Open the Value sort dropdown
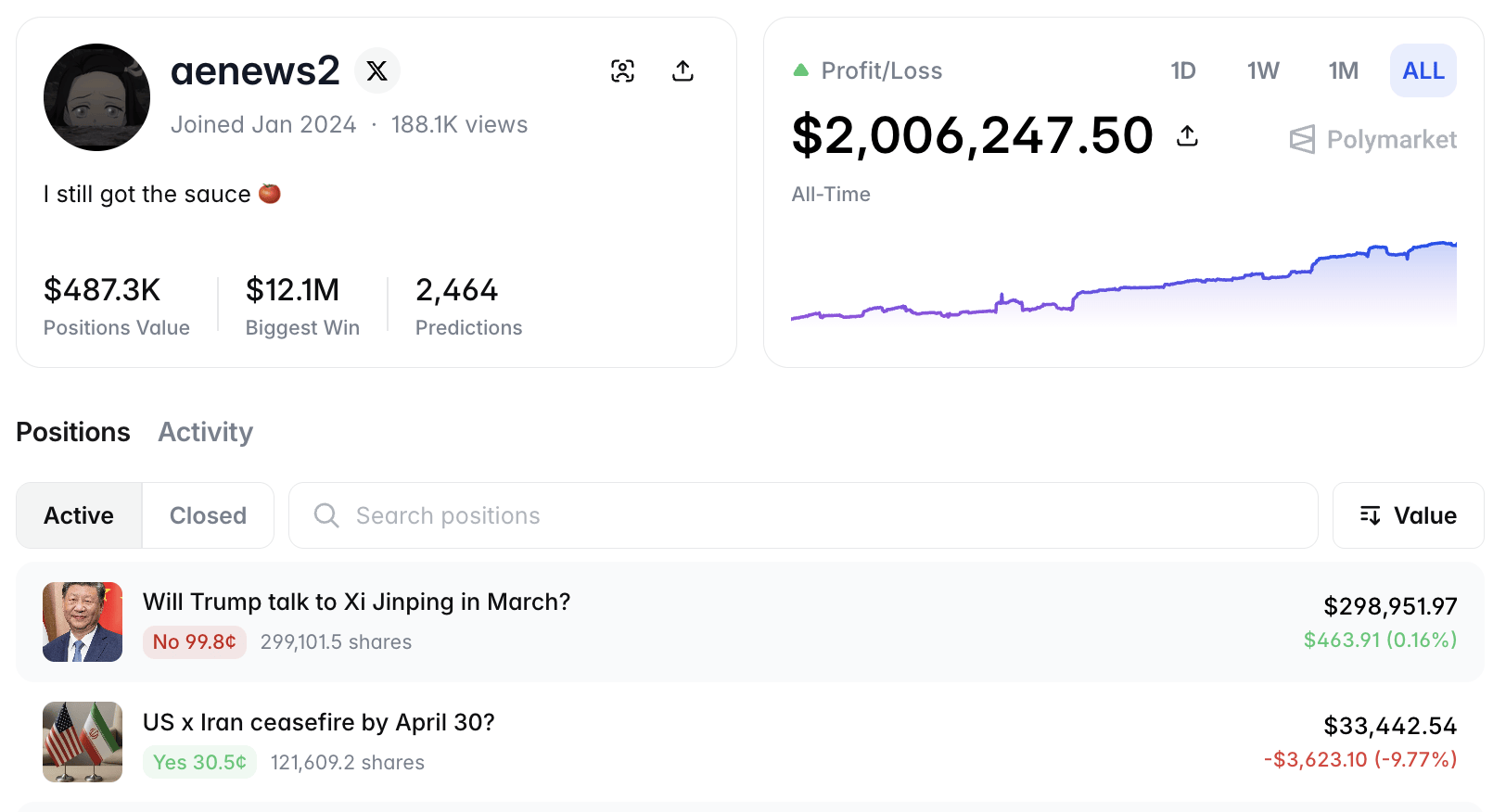Image resolution: width=1493 pixels, height=812 pixels. [x=1408, y=515]
